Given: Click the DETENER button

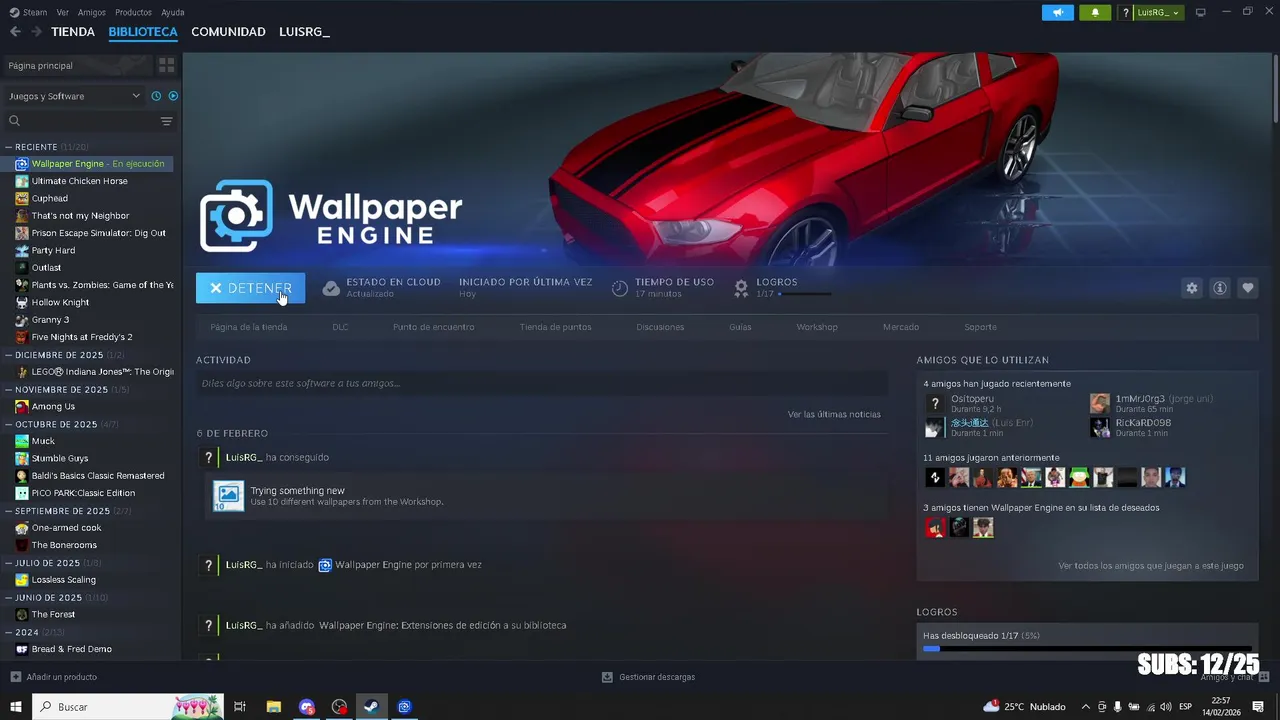Looking at the screenshot, I should pos(250,288).
